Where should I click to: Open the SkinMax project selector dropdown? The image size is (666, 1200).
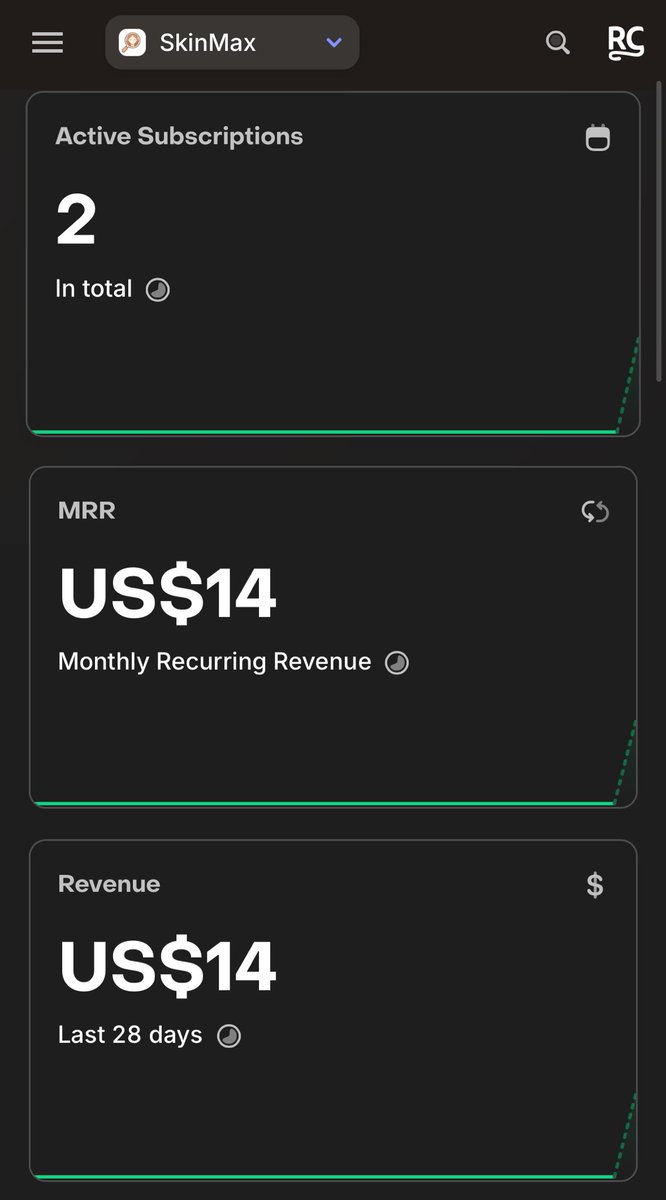click(x=232, y=43)
